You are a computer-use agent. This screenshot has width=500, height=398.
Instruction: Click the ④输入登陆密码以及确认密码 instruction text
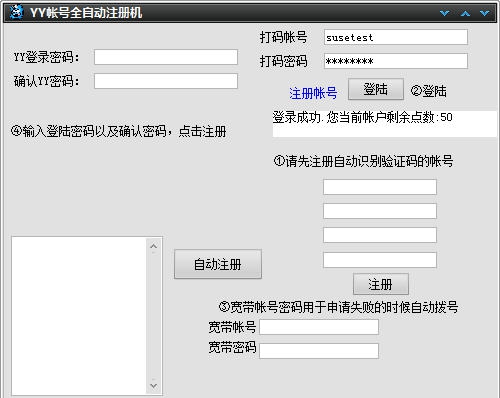tap(118, 131)
